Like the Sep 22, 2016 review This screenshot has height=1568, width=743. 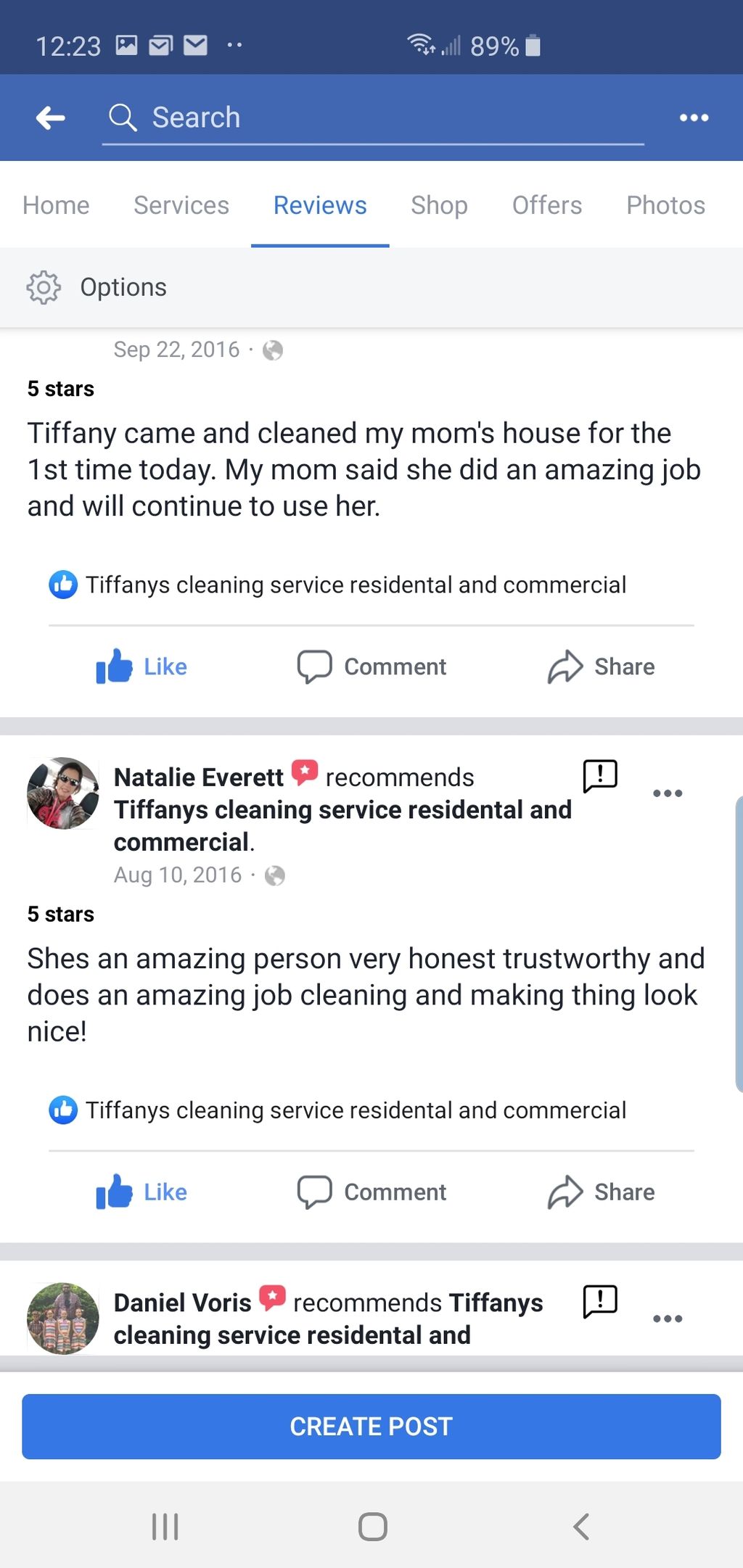(142, 667)
